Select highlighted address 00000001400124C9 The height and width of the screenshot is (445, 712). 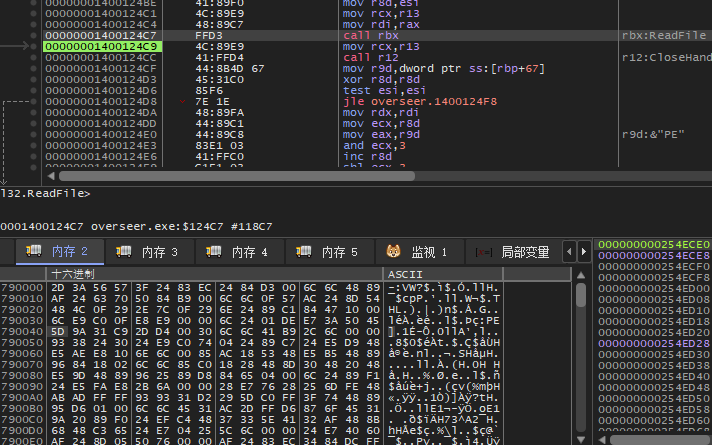coord(102,46)
